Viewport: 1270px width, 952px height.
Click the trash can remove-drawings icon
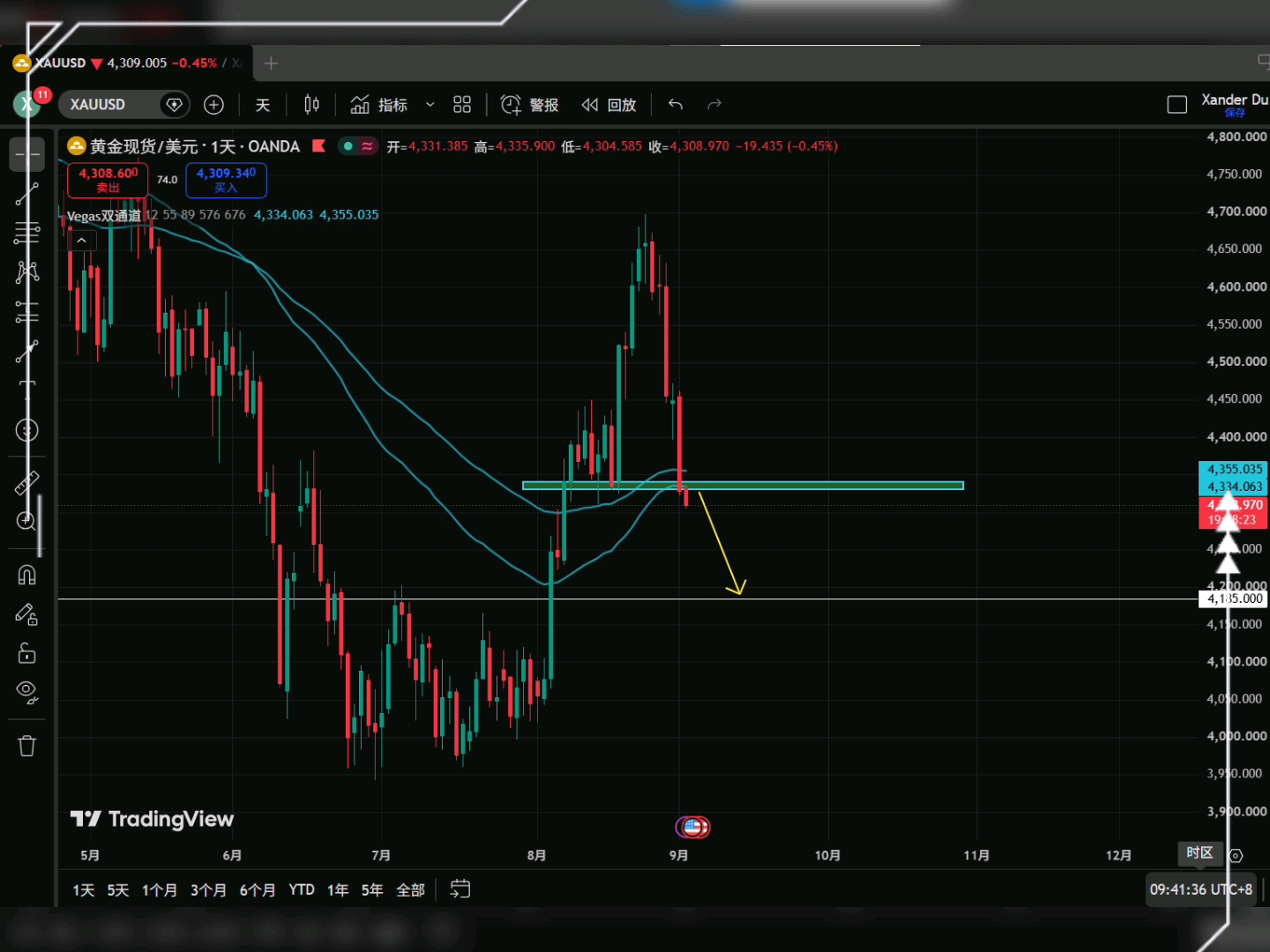26,746
